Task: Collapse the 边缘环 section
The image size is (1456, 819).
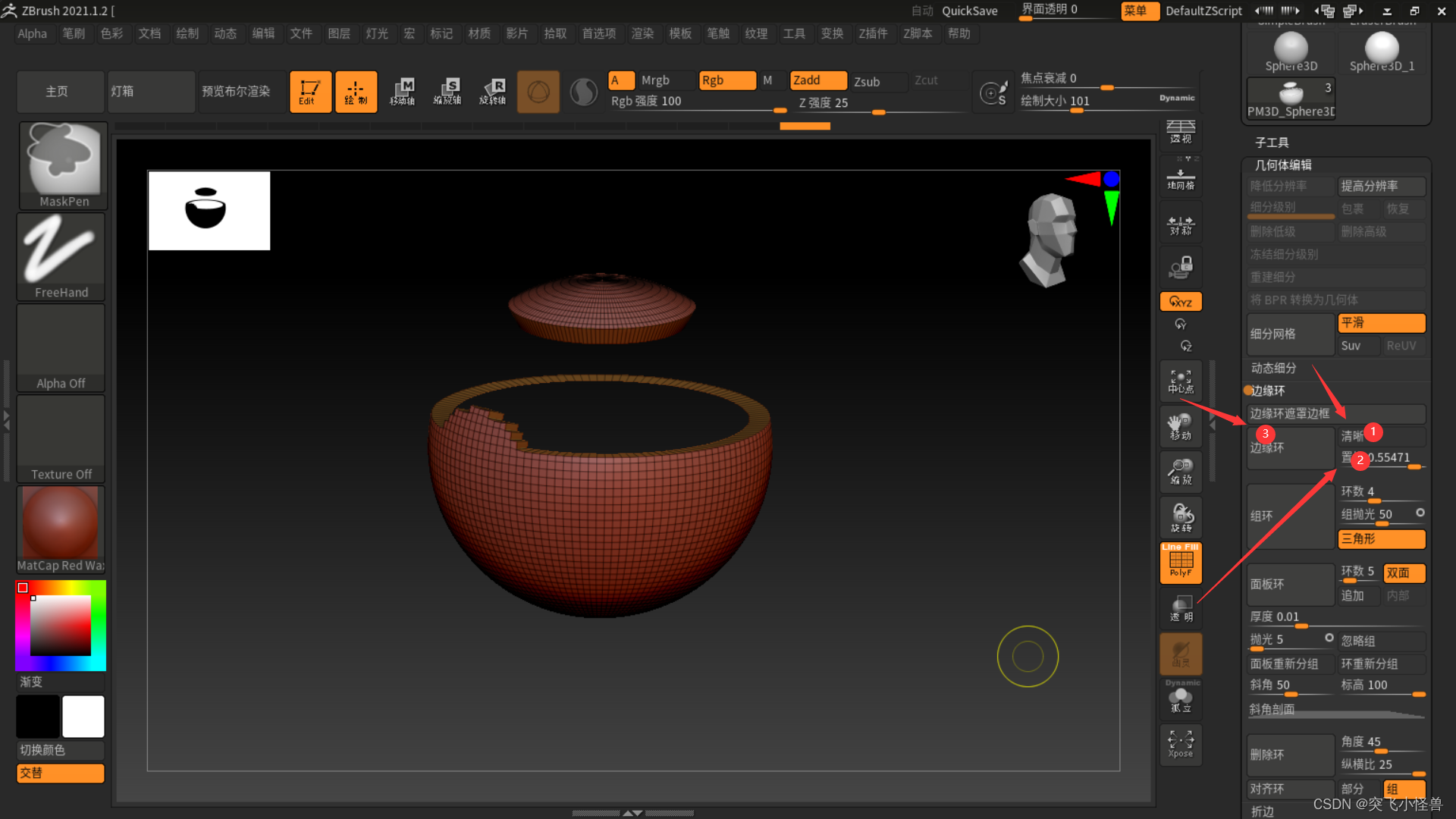Action: 1268,391
